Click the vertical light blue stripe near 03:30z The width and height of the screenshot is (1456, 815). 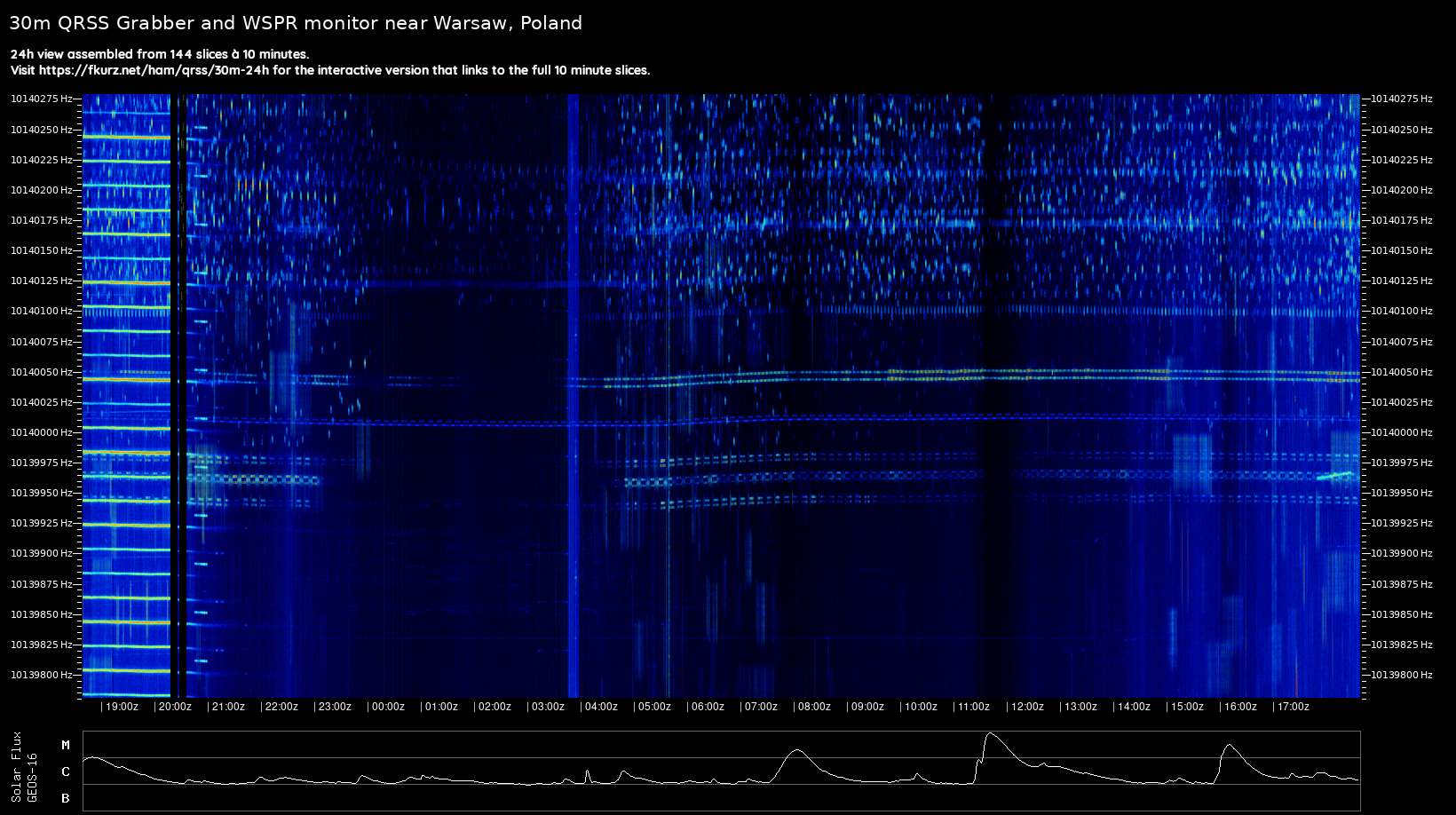(x=573, y=395)
